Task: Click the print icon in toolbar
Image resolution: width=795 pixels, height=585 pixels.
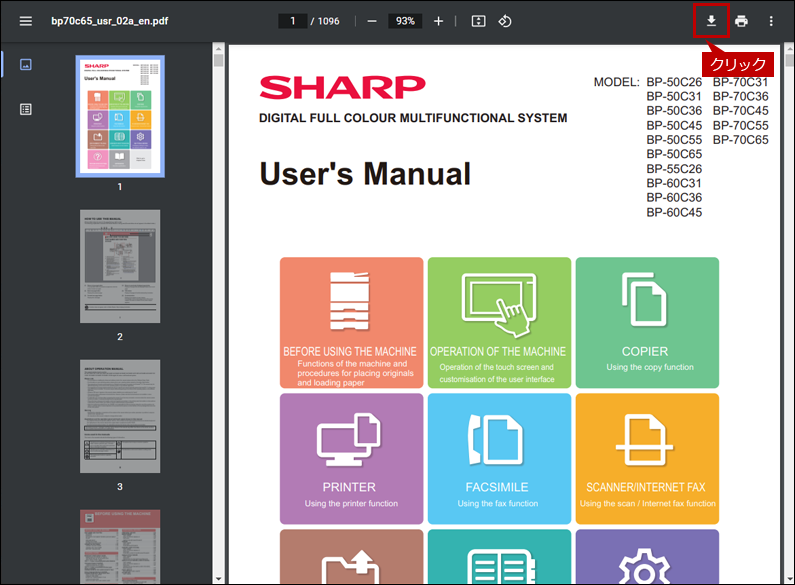Action: [741, 21]
